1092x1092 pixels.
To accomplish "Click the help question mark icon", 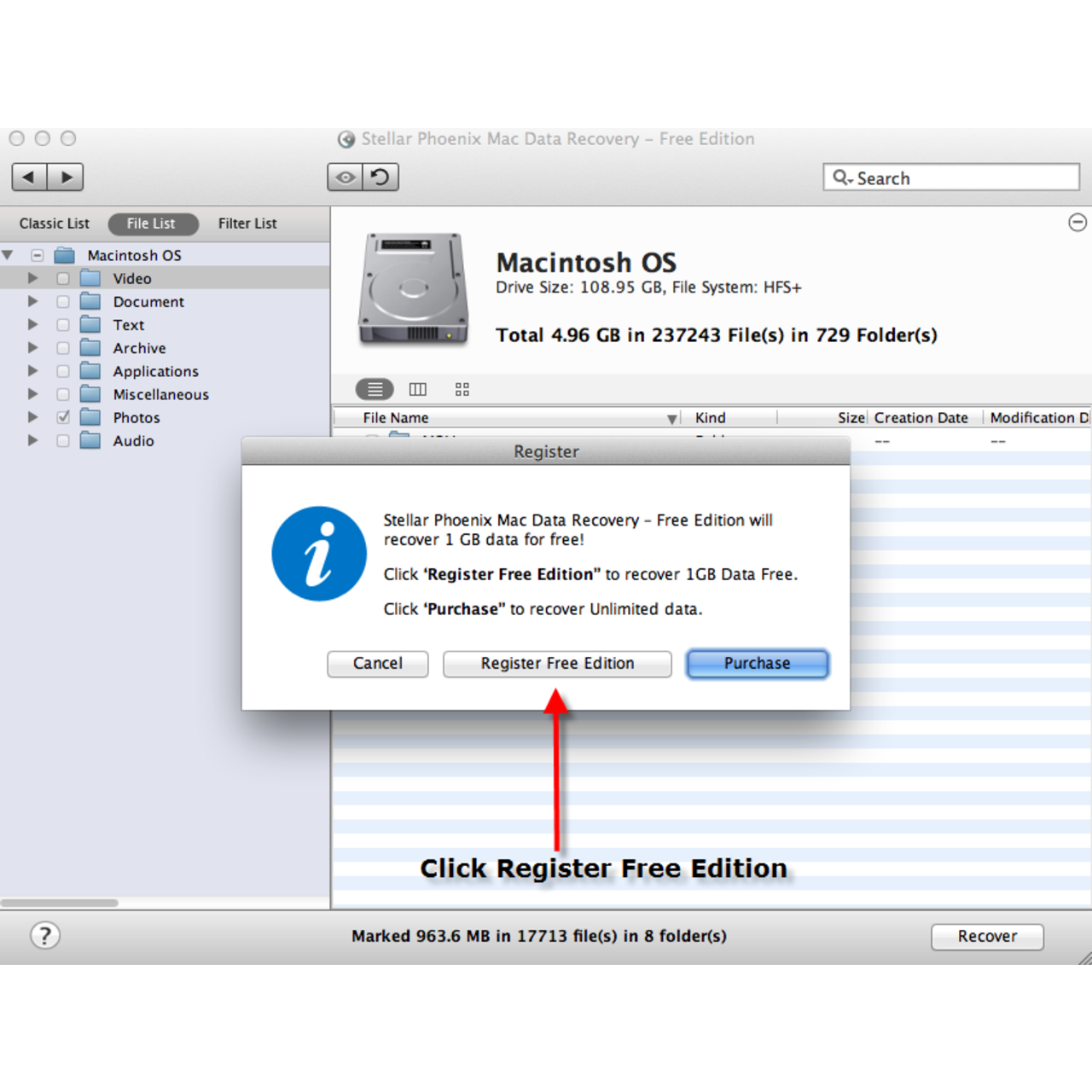I will point(45,936).
